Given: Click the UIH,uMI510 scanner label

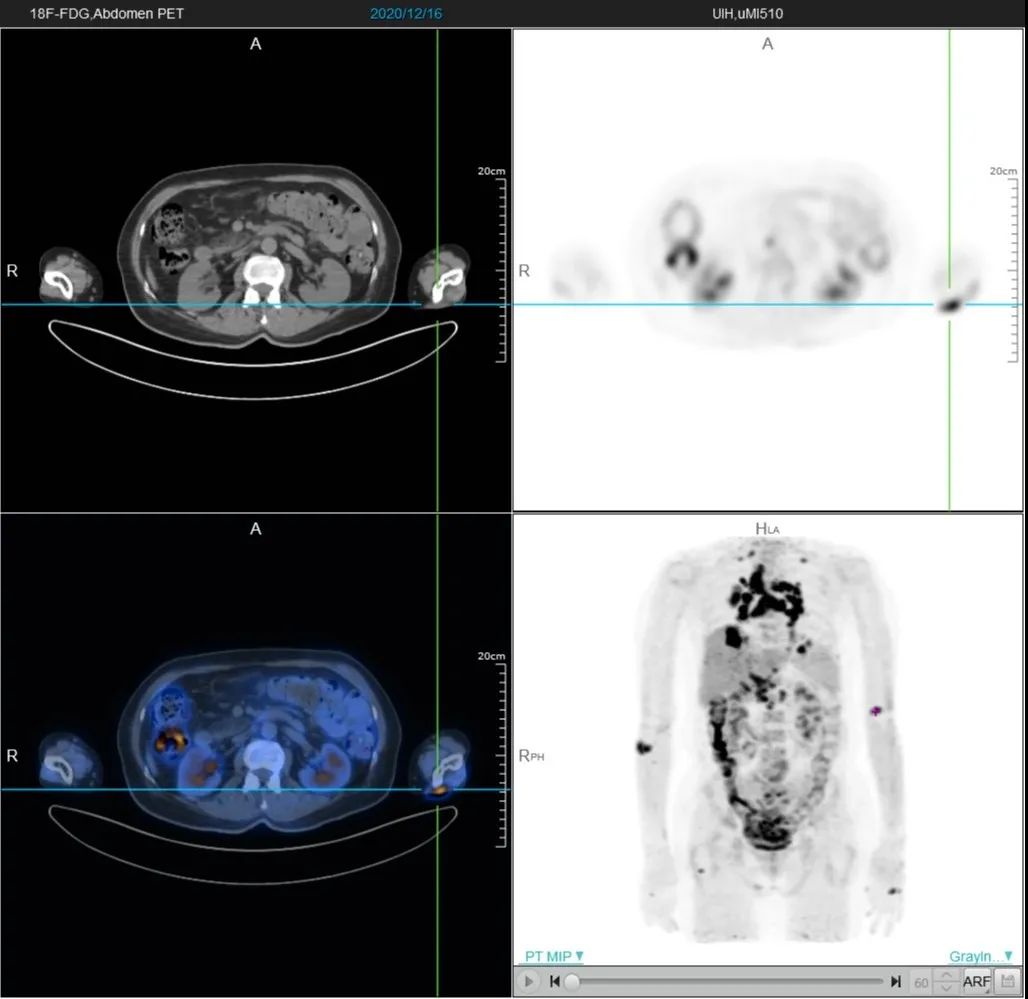Looking at the screenshot, I should click(x=747, y=14).
